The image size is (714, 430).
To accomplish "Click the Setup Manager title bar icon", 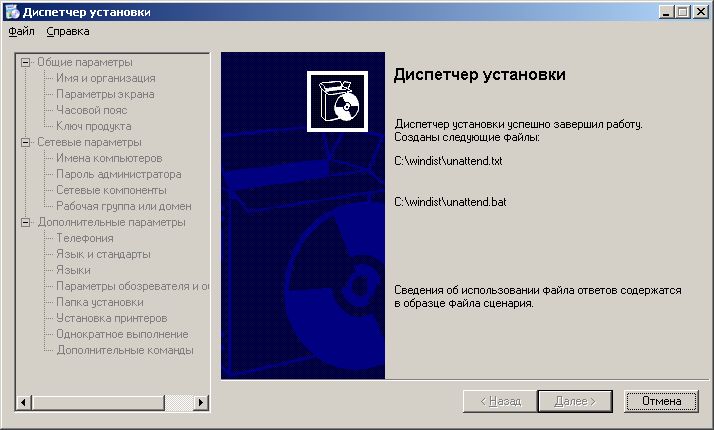I will click(x=11, y=11).
